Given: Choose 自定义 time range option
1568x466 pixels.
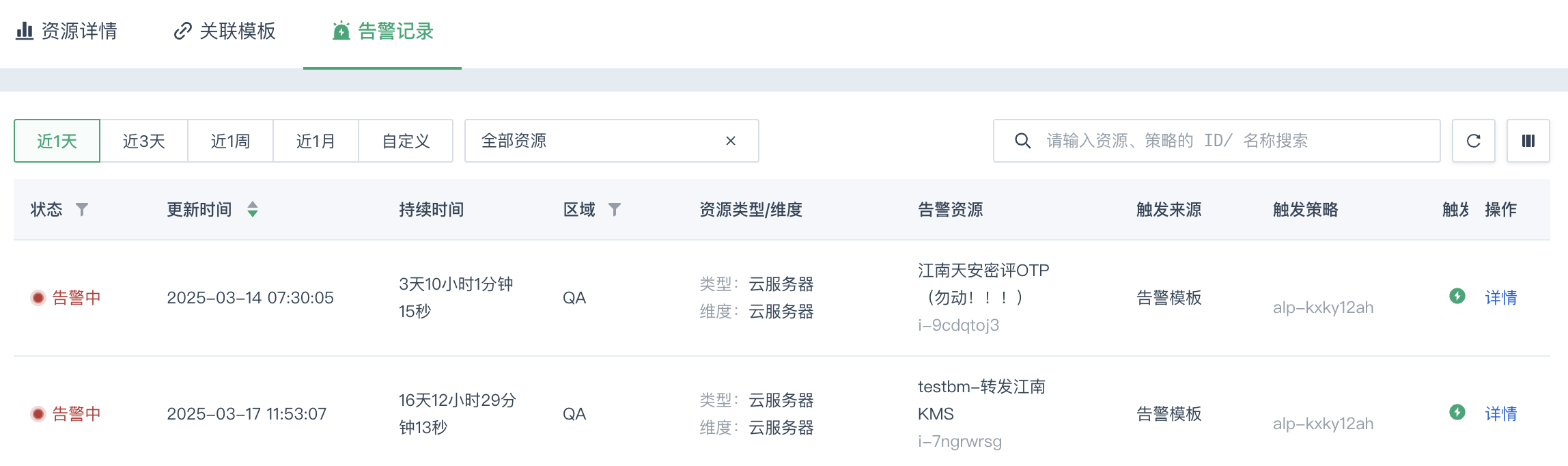Looking at the screenshot, I should (406, 141).
